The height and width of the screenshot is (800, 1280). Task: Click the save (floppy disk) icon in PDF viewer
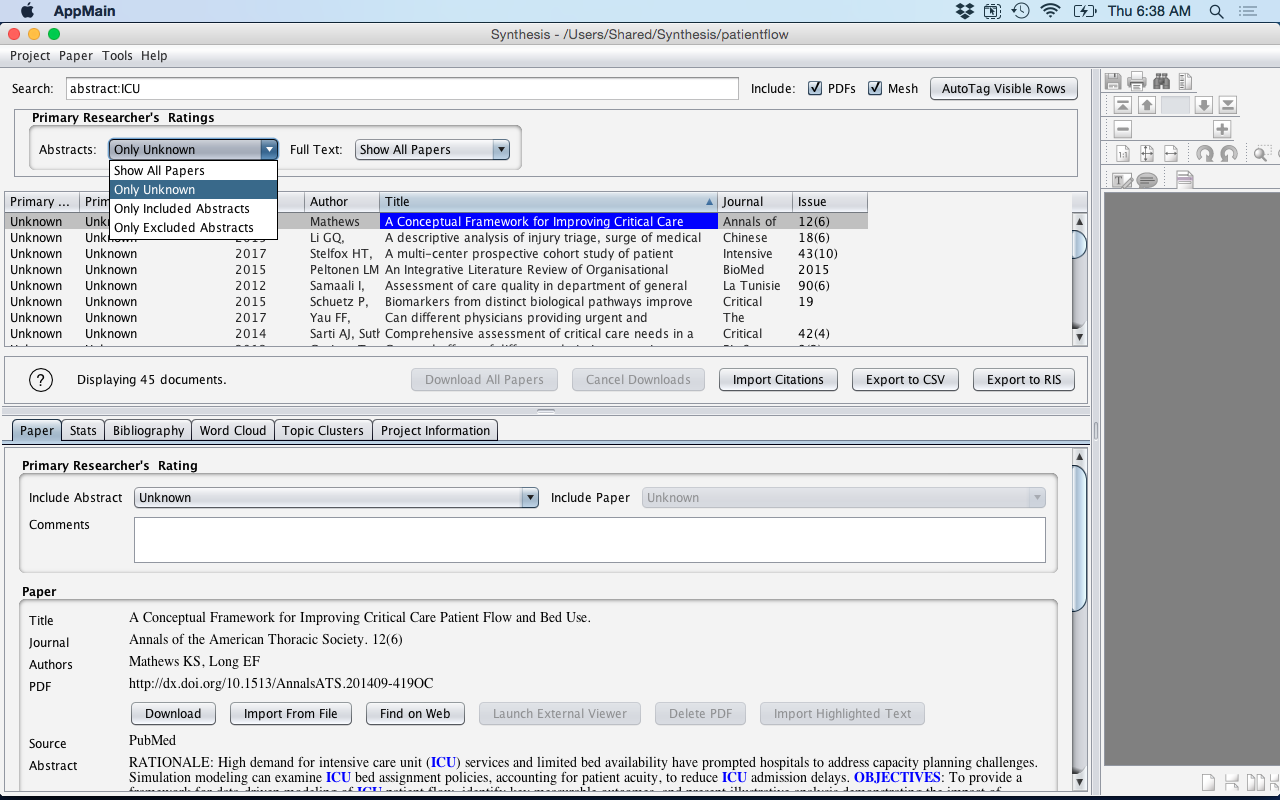point(1113,81)
